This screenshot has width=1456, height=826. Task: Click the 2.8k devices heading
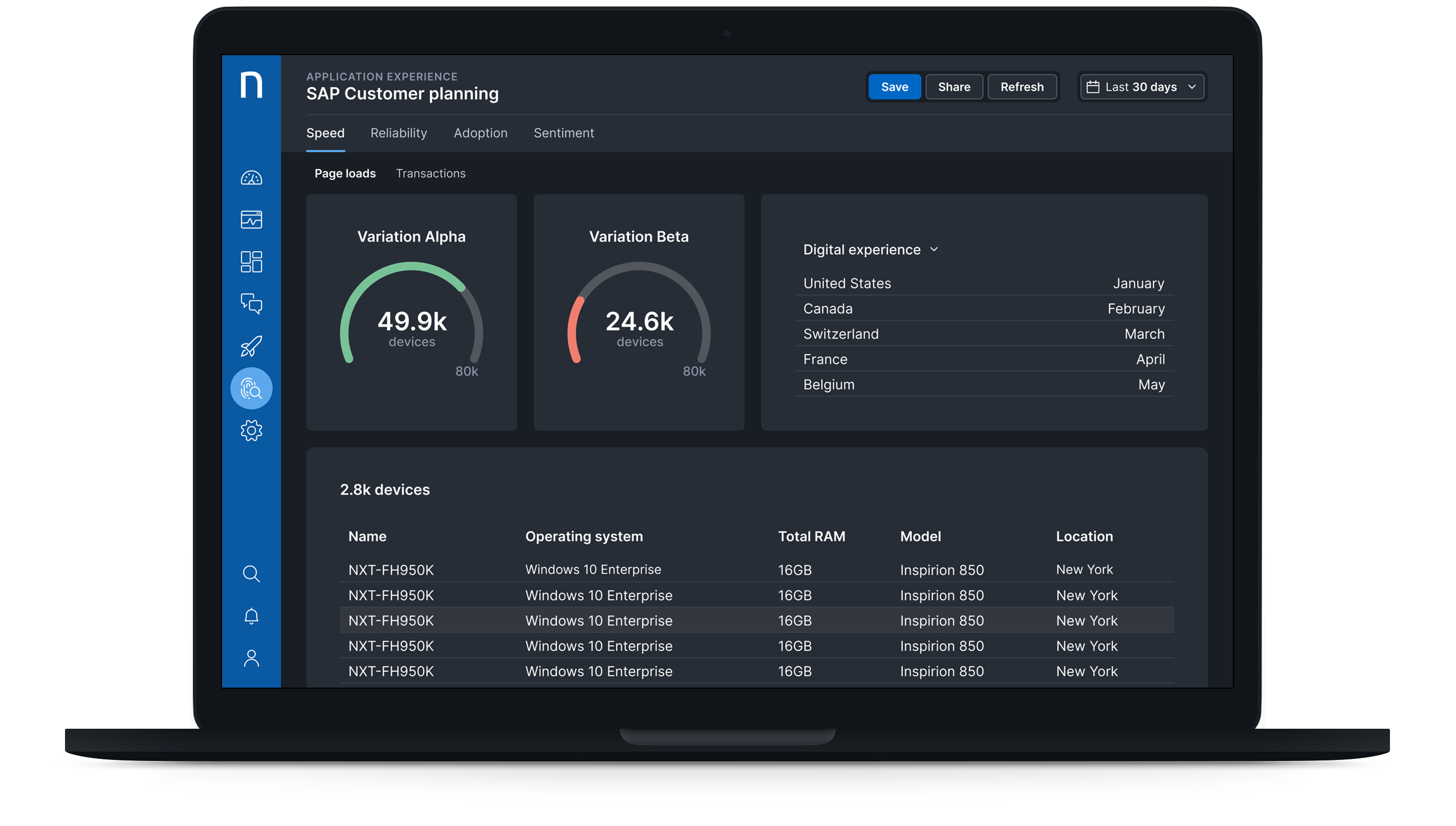click(384, 489)
